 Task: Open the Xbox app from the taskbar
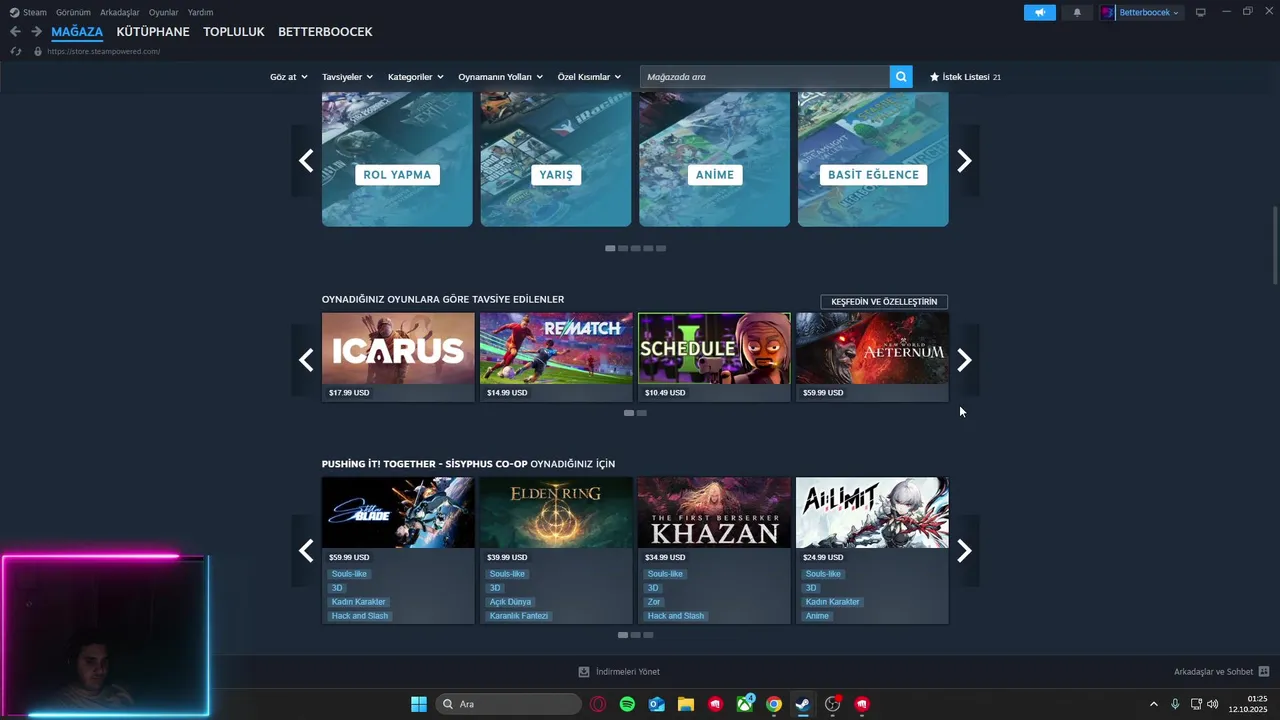[x=745, y=704]
